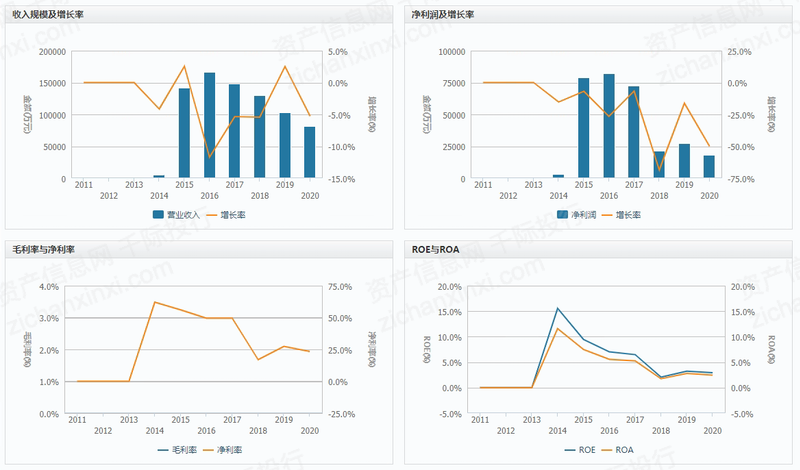Click the 2019 bar in net profit chart

pos(684,161)
